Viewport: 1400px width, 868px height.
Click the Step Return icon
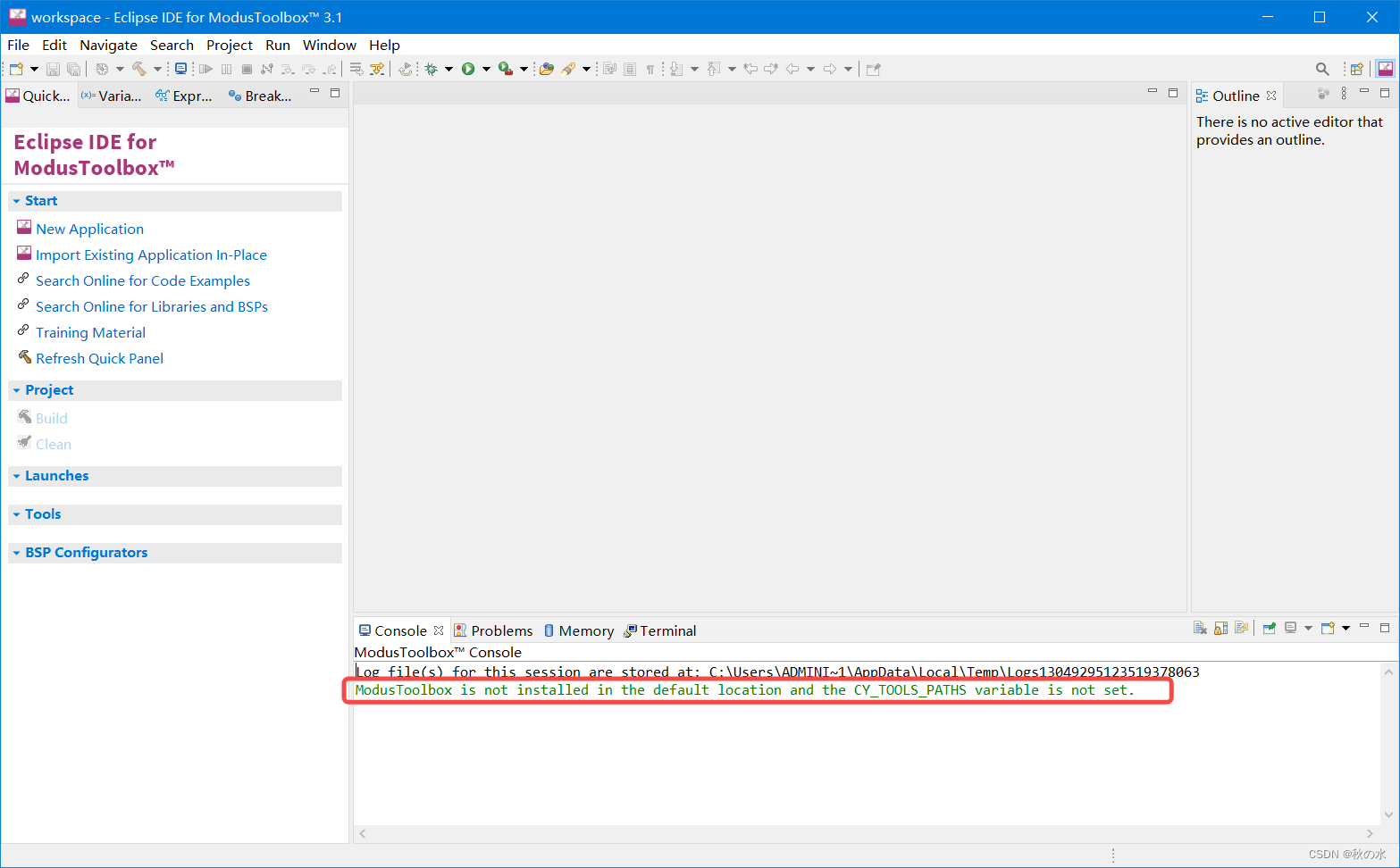(331, 69)
